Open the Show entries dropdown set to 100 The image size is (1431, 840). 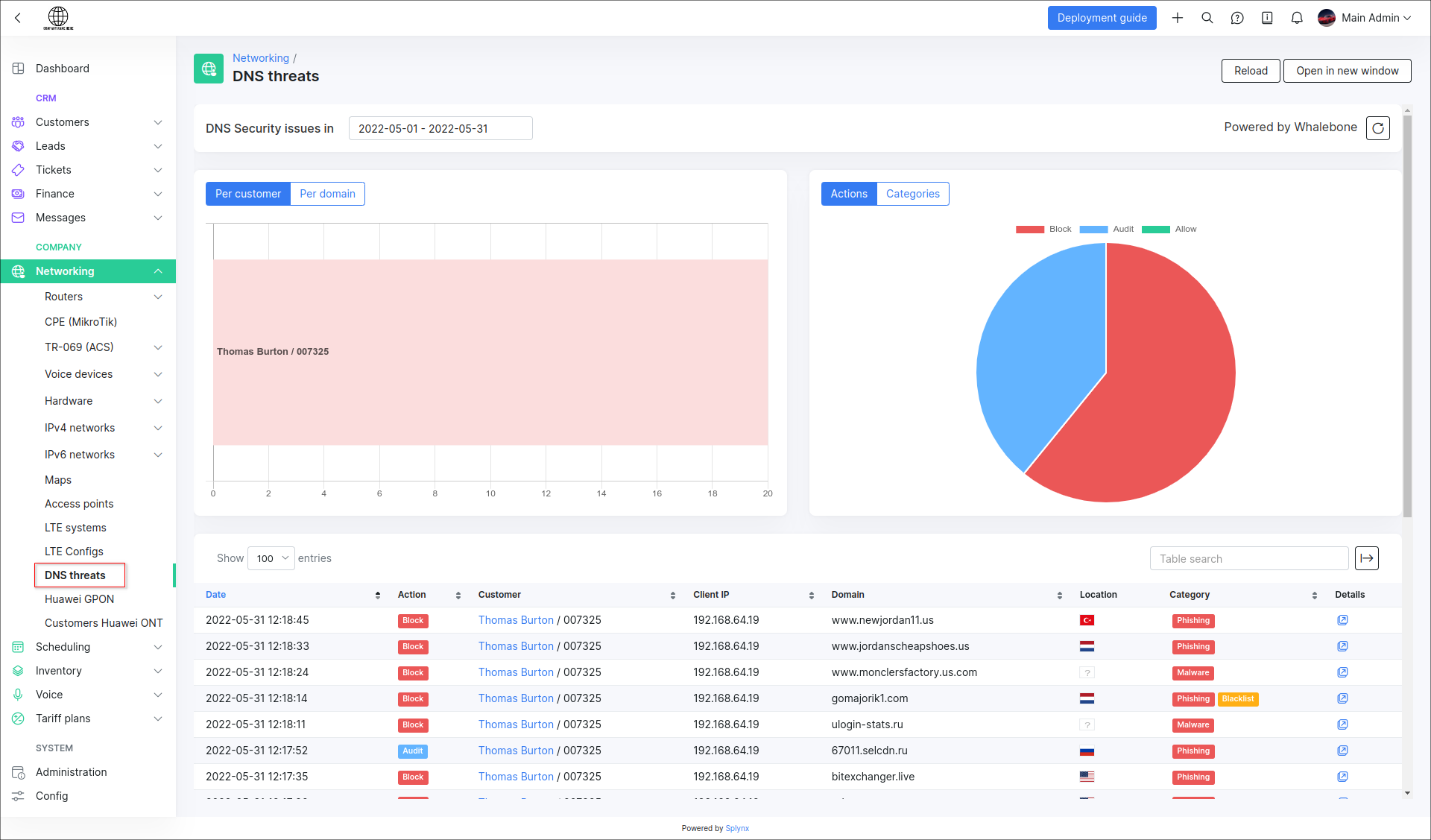pyautogui.click(x=271, y=558)
